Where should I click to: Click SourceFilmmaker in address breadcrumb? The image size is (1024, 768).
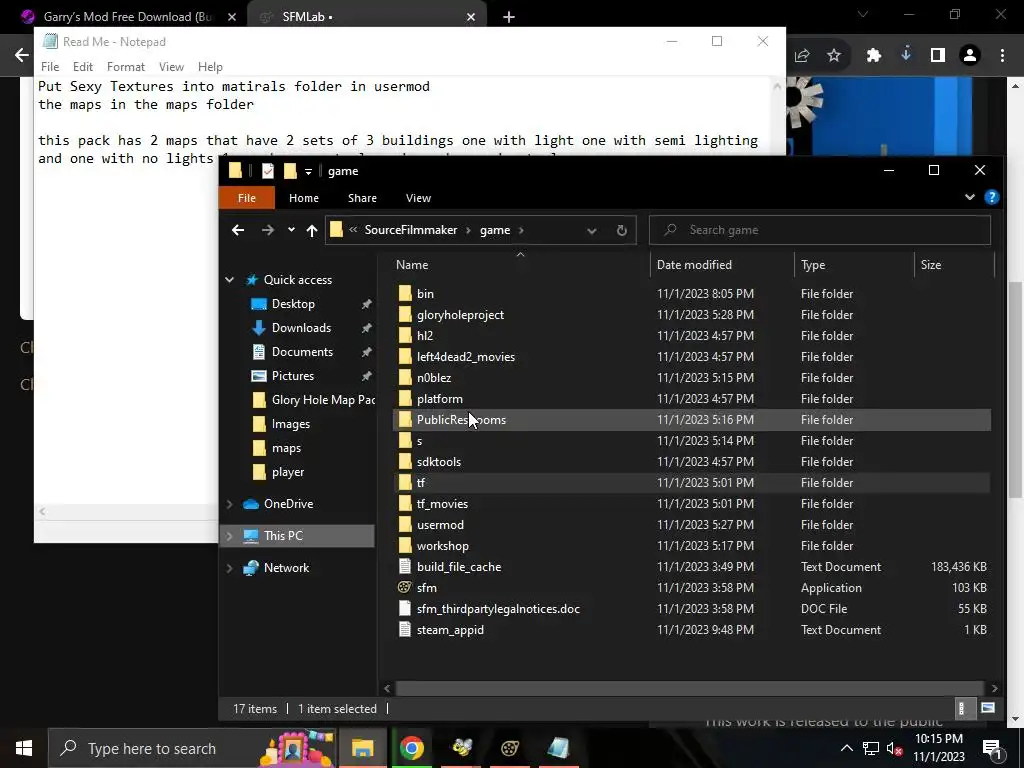pos(411,230)
